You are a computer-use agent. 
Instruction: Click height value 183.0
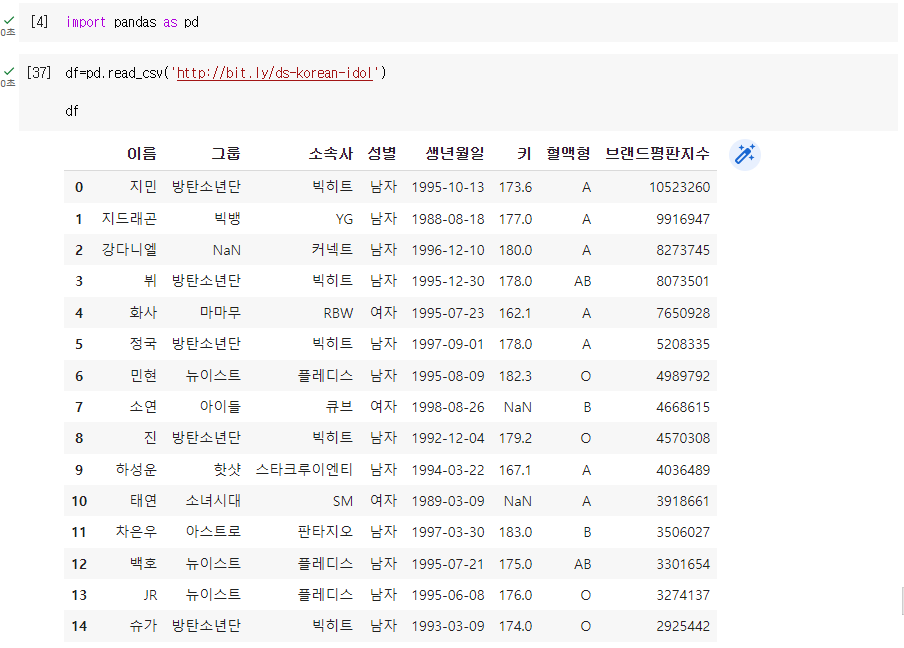pos(515,532)
